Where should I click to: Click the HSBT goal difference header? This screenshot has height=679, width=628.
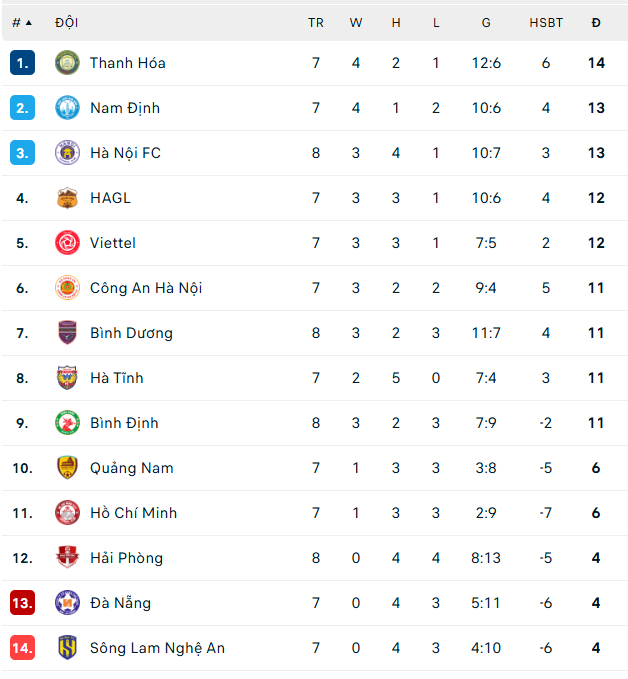546,22
